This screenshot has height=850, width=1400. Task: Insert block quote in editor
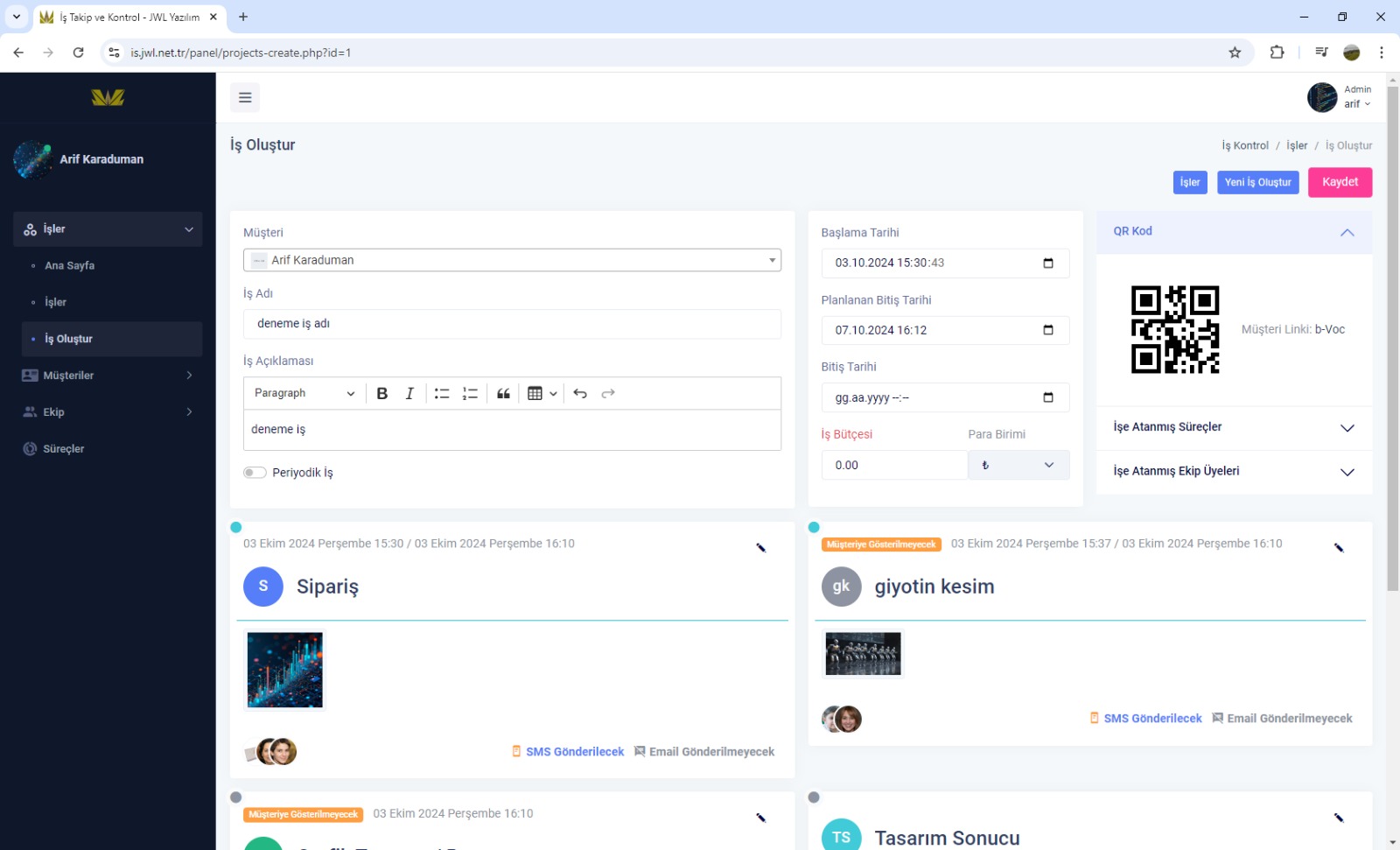pos(503,394)
